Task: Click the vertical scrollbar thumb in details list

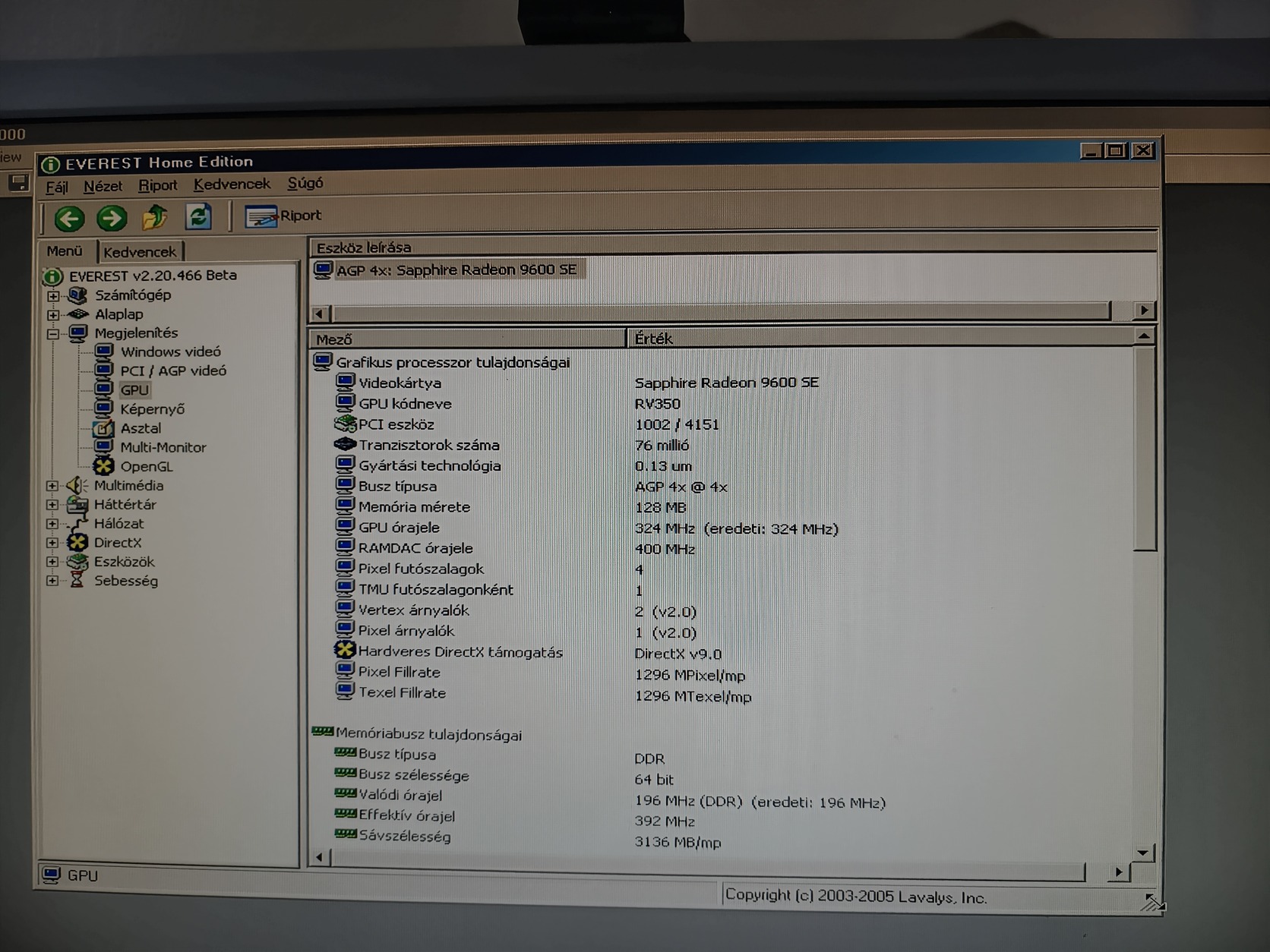Action: (1145, 449)
